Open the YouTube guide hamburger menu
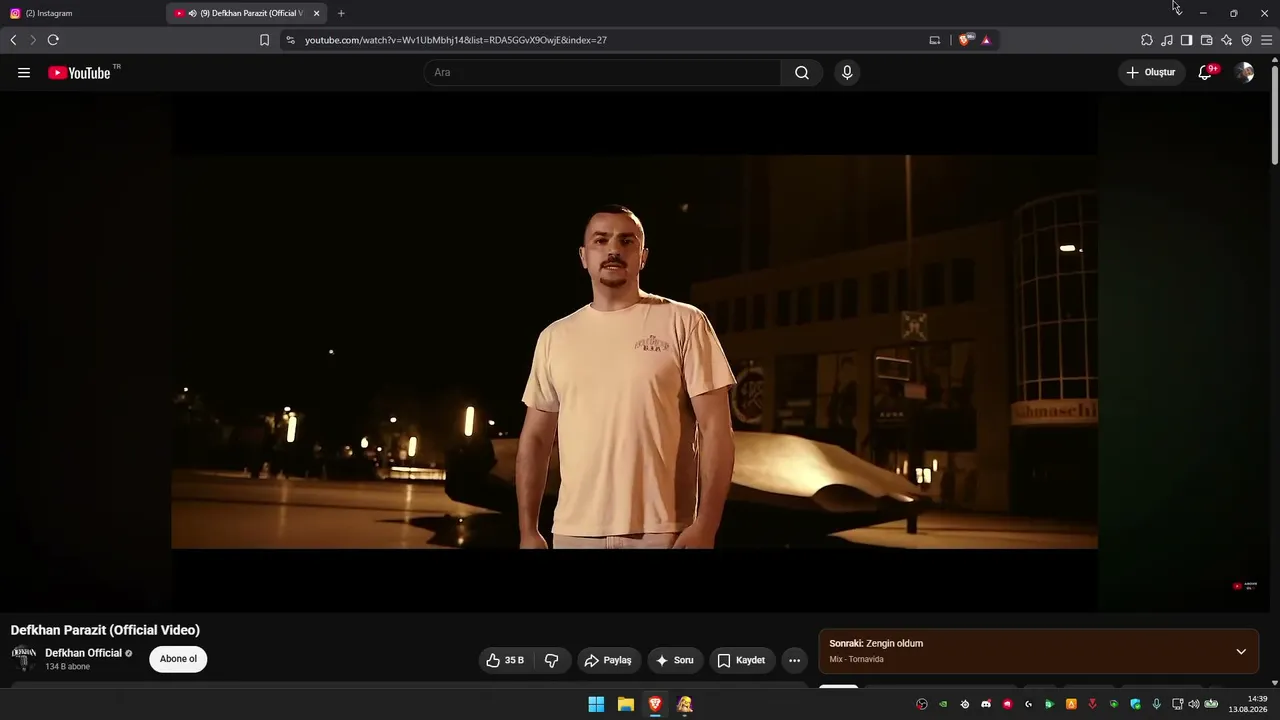Image resolution: width=1280 pixels, height=720 pixels. [24, 73]
